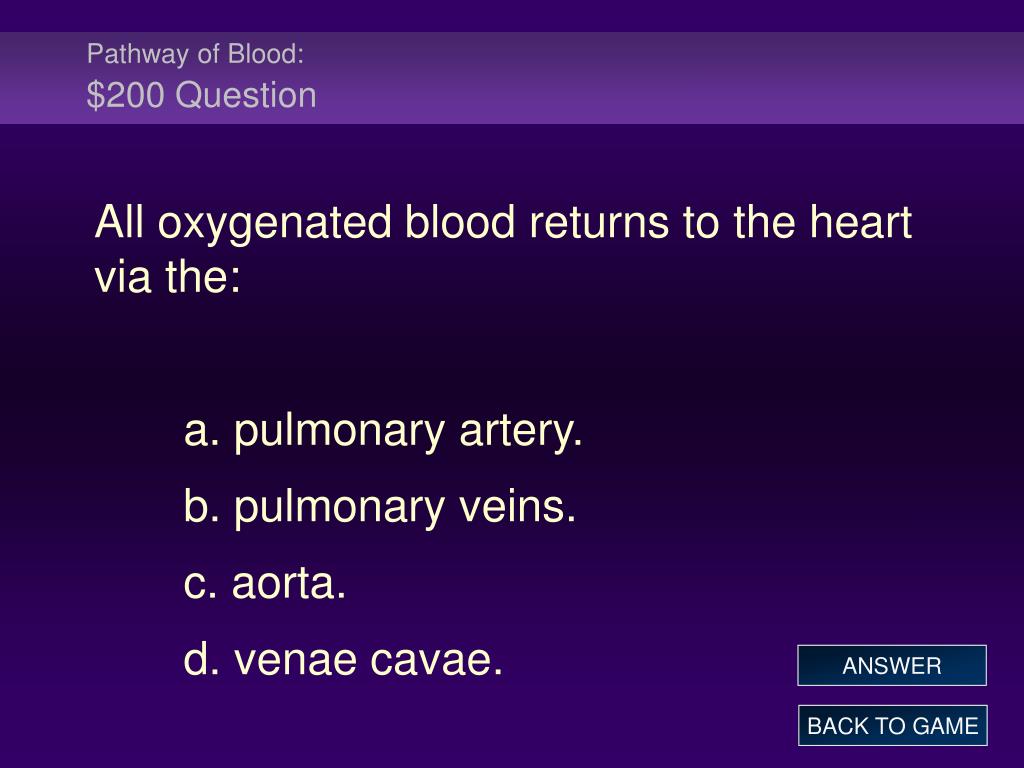Click the ANSWER button
The image size is (1024, 768).
tap(891, 665)
